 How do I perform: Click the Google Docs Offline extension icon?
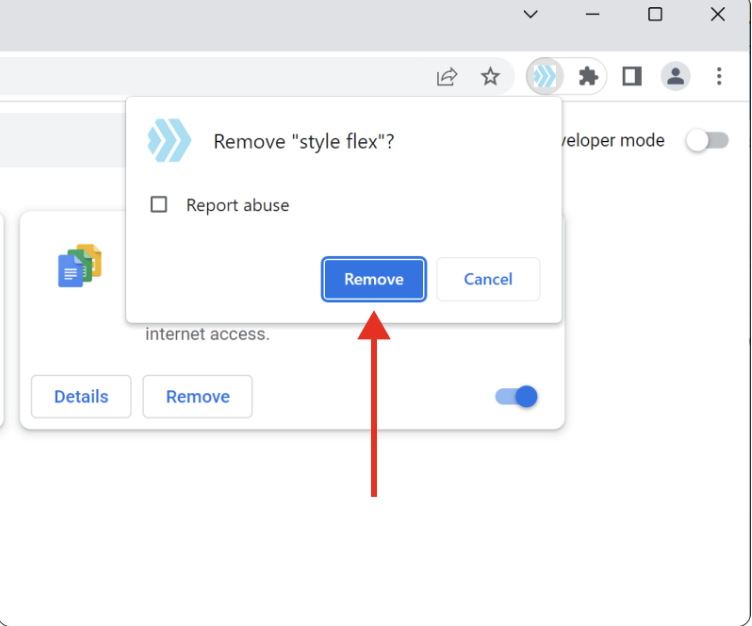click(x=80, y=265)
